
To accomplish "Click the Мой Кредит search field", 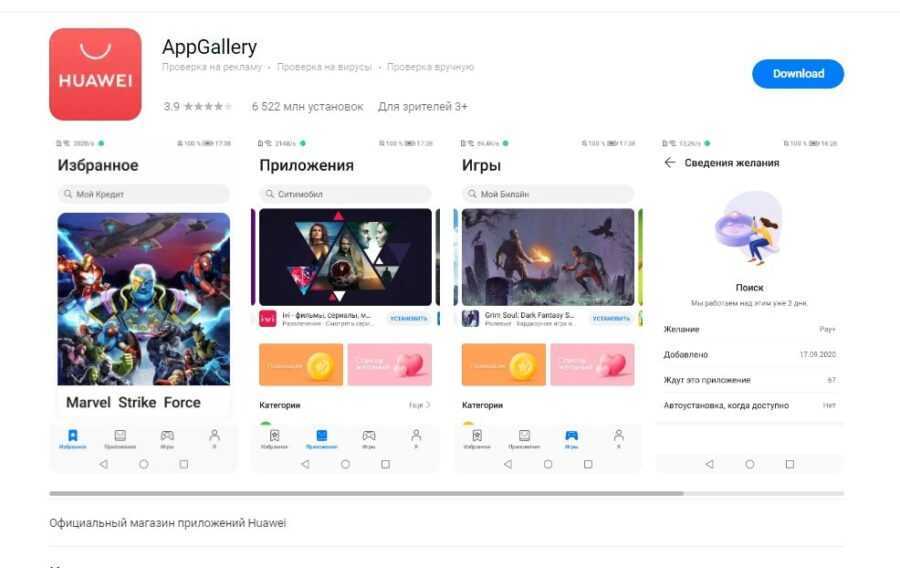I will [x=143, y=194].
